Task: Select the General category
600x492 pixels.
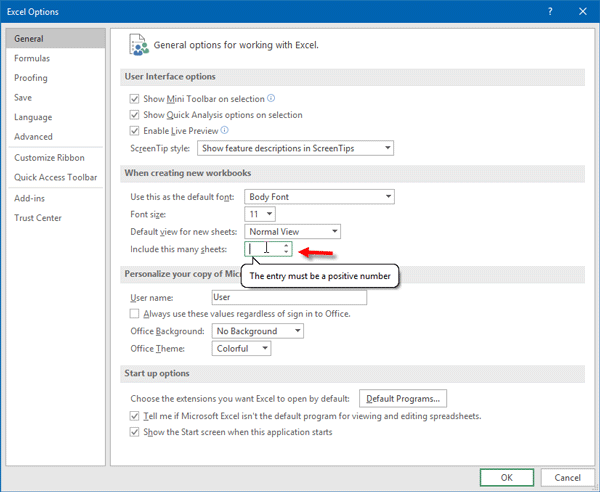Action: click(x=55, y=38)
